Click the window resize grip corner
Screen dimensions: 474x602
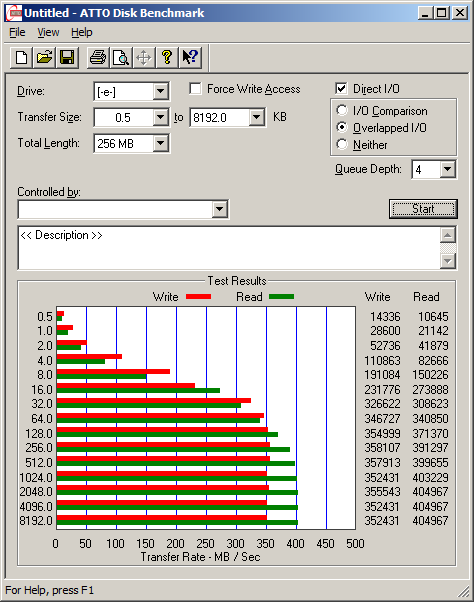click(x=464, y=592)
